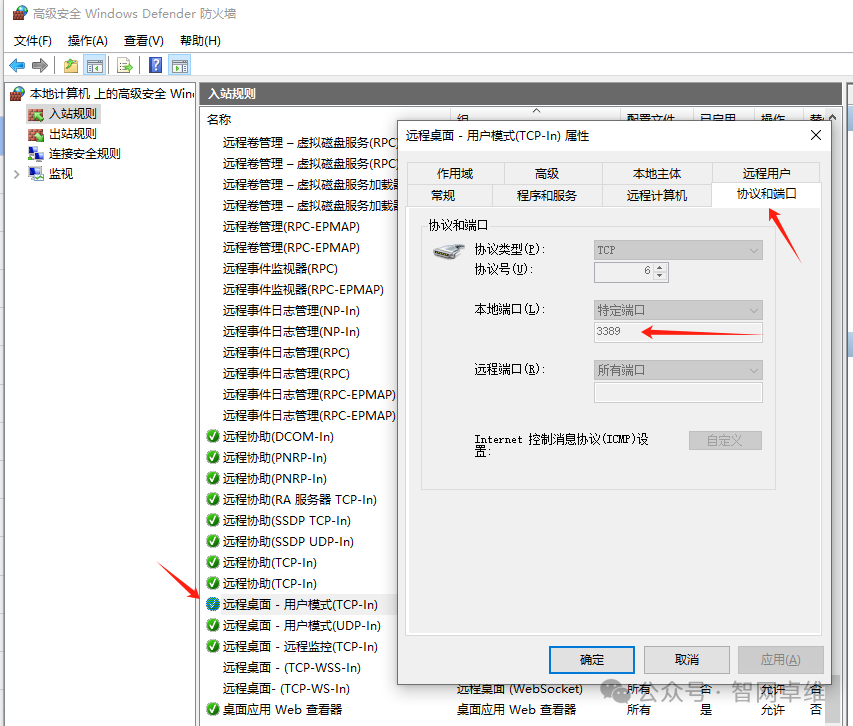Open the 查看(V) menu

pyautogui.click(x=144, y=41)
